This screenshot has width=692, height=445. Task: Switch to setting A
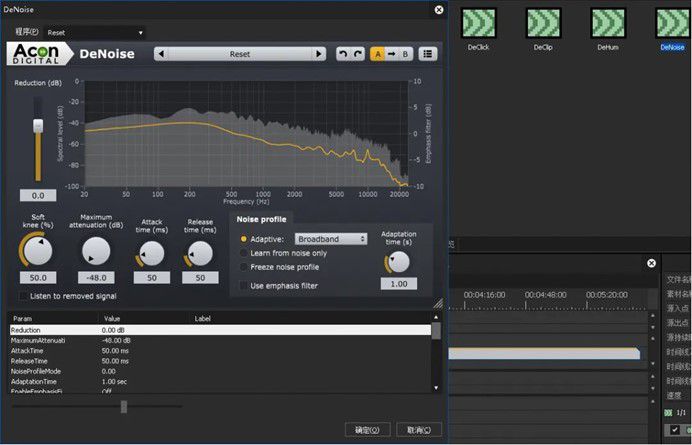click(377, 54)
